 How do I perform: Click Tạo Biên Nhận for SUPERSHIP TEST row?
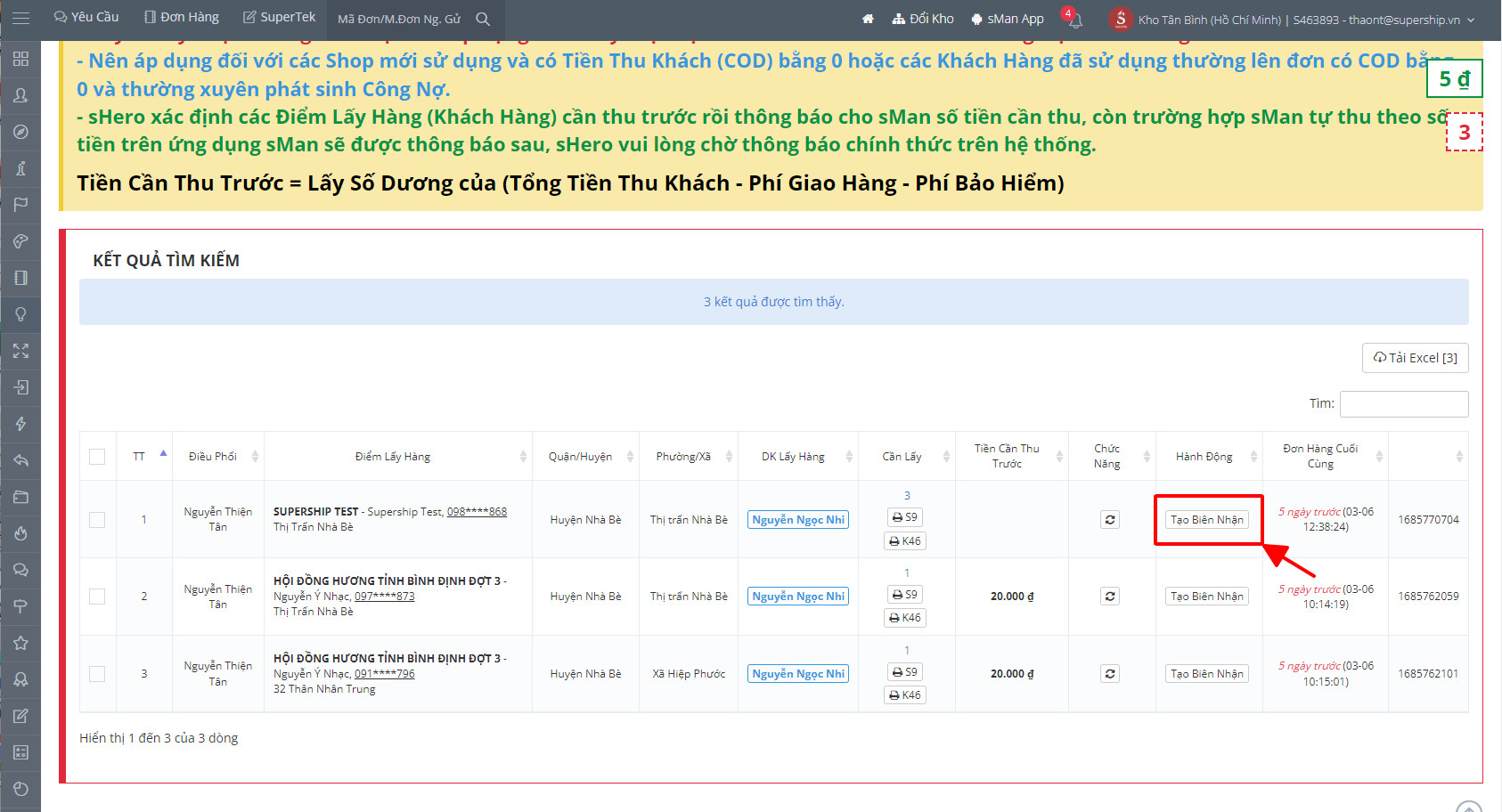[1207, 520]
